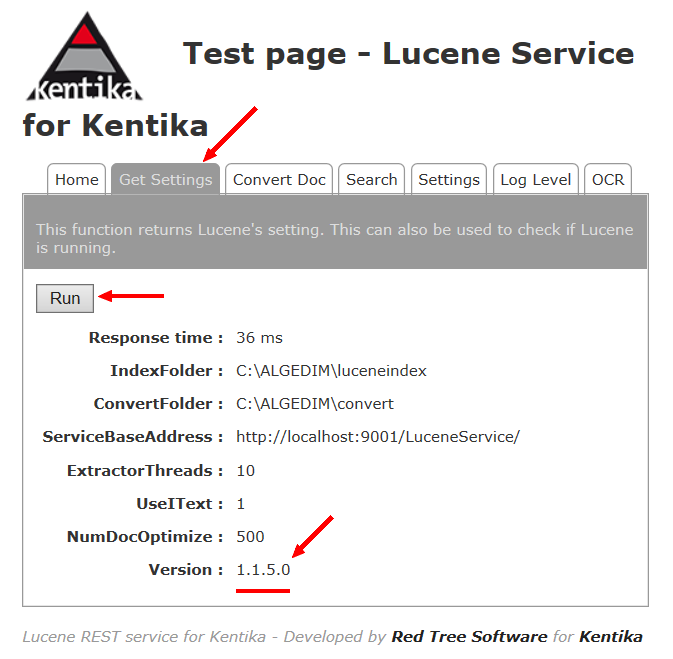The image size is (673, 659).
Task: Click the ServiceBaseAddress label
Action: (133, 437)
